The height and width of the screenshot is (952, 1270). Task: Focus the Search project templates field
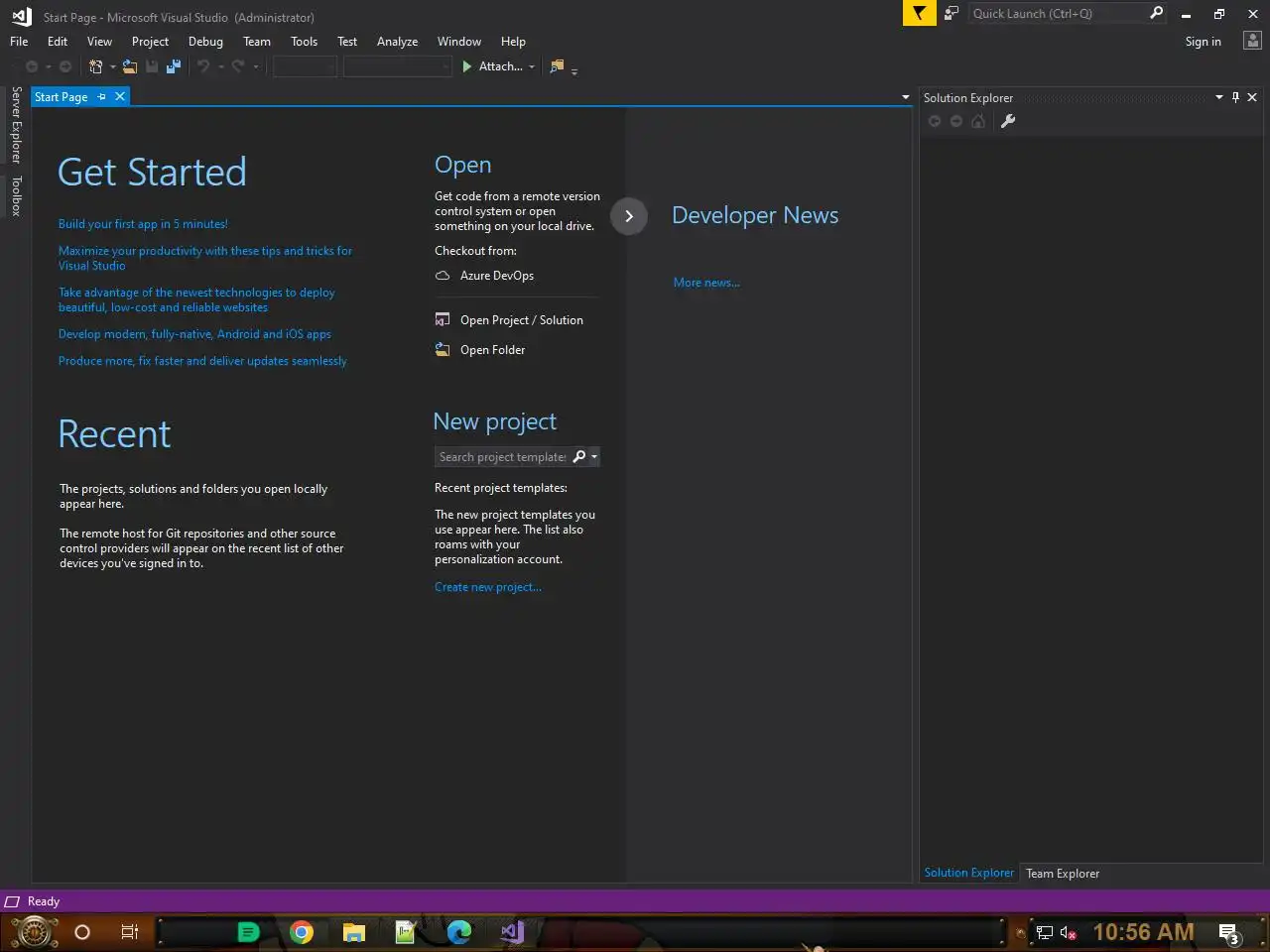(x=503, y=457)
